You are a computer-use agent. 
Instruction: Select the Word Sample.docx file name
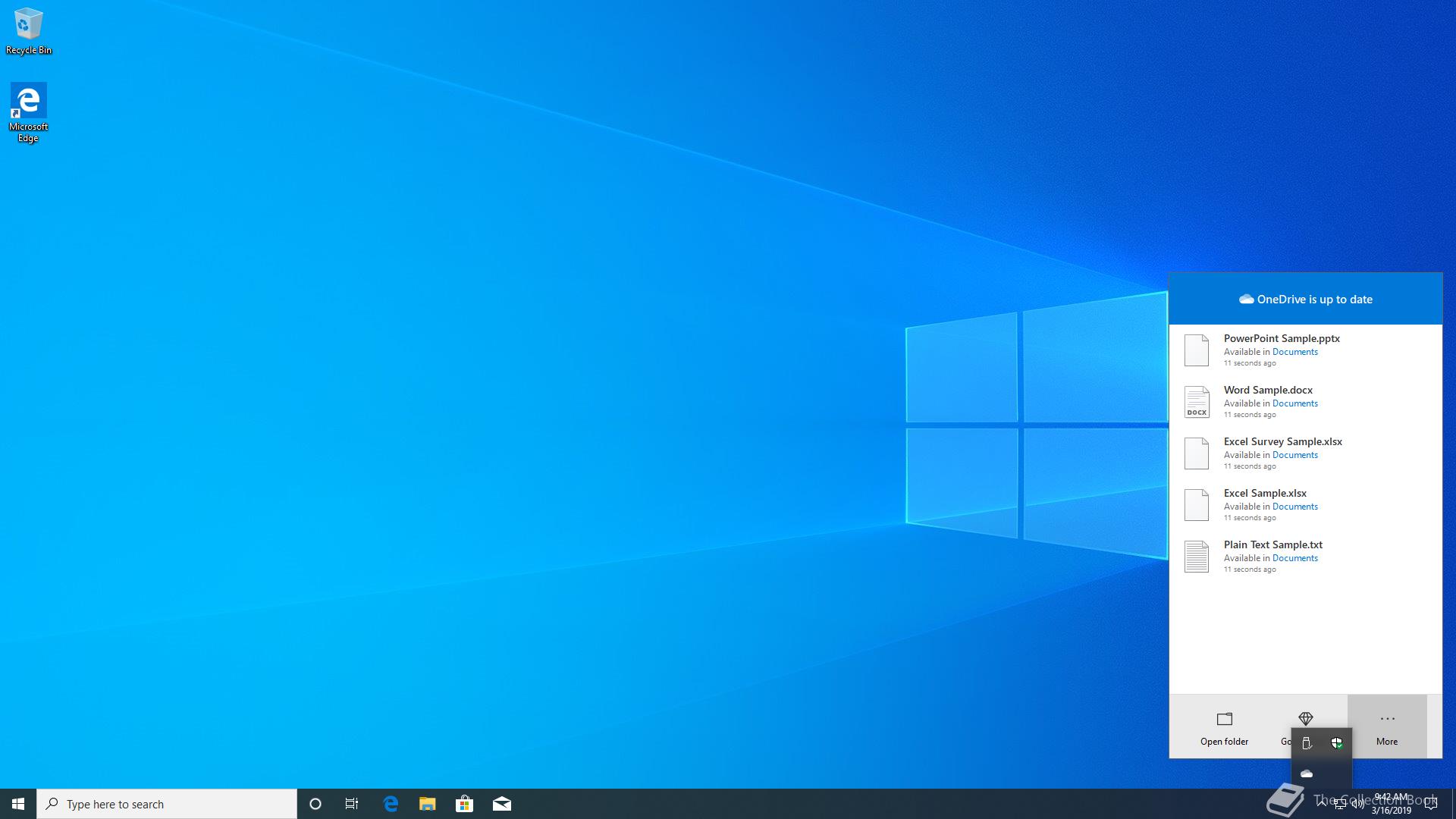click(1268, 390)
